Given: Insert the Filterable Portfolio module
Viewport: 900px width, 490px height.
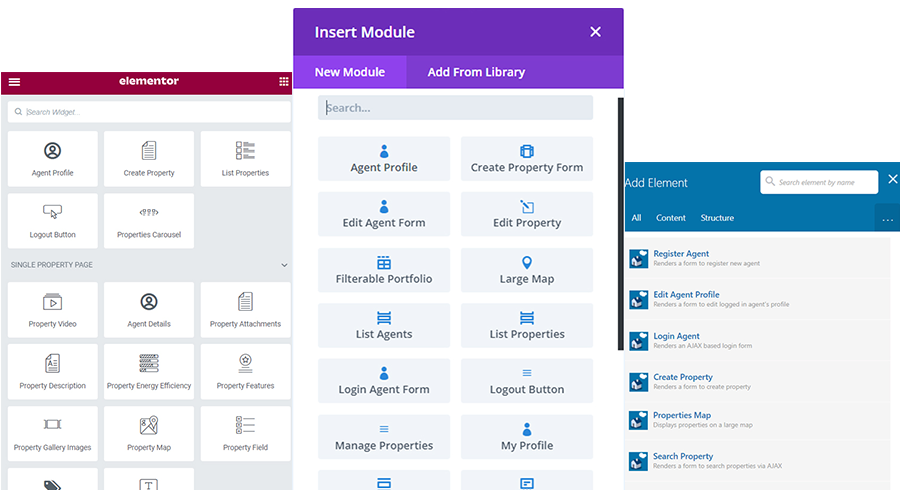Looking at the screenshot, I should tap(384, 270).
